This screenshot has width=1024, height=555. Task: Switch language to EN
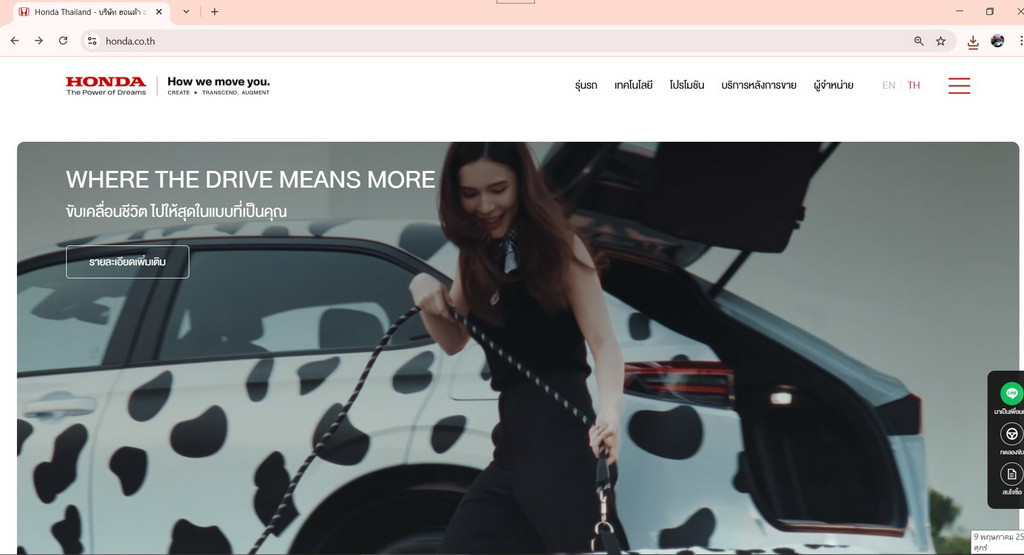889,86
